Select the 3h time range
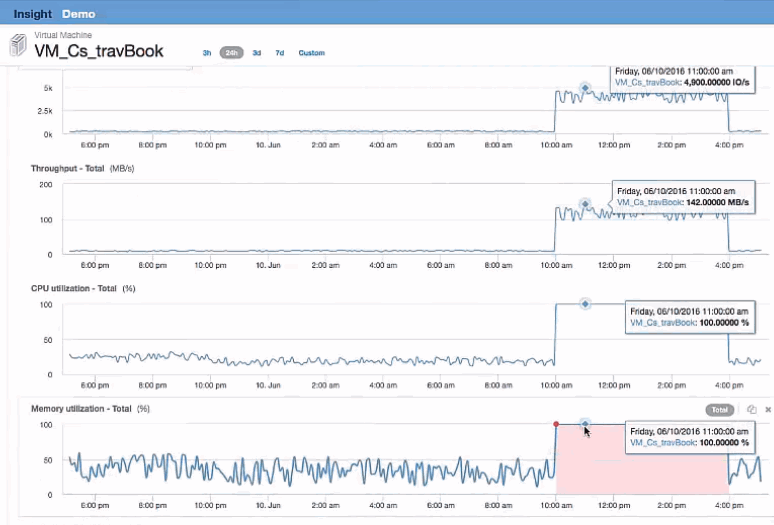This screenshot has height=525, width=774. click(207, 53)
